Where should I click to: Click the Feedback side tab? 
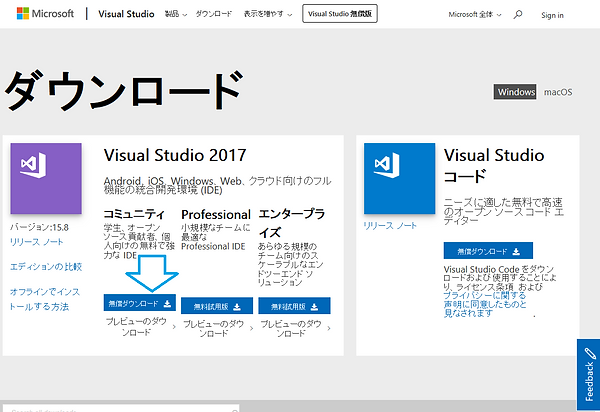tap(589, 375)
